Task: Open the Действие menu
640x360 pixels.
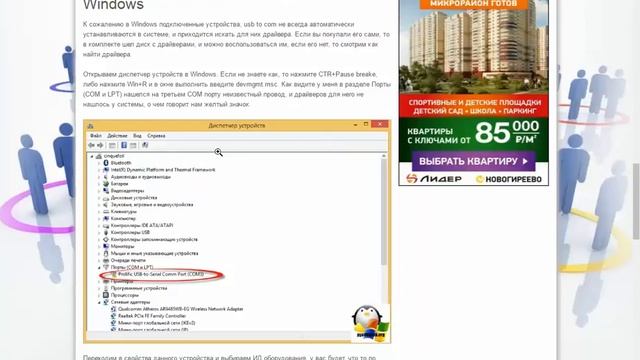Action: point(117,136)
